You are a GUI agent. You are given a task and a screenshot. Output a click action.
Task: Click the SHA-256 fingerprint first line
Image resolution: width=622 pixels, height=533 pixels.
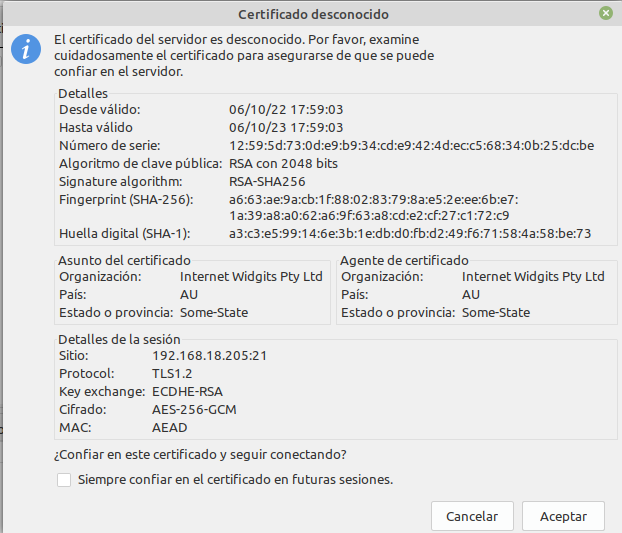click(x=373, y=199)
